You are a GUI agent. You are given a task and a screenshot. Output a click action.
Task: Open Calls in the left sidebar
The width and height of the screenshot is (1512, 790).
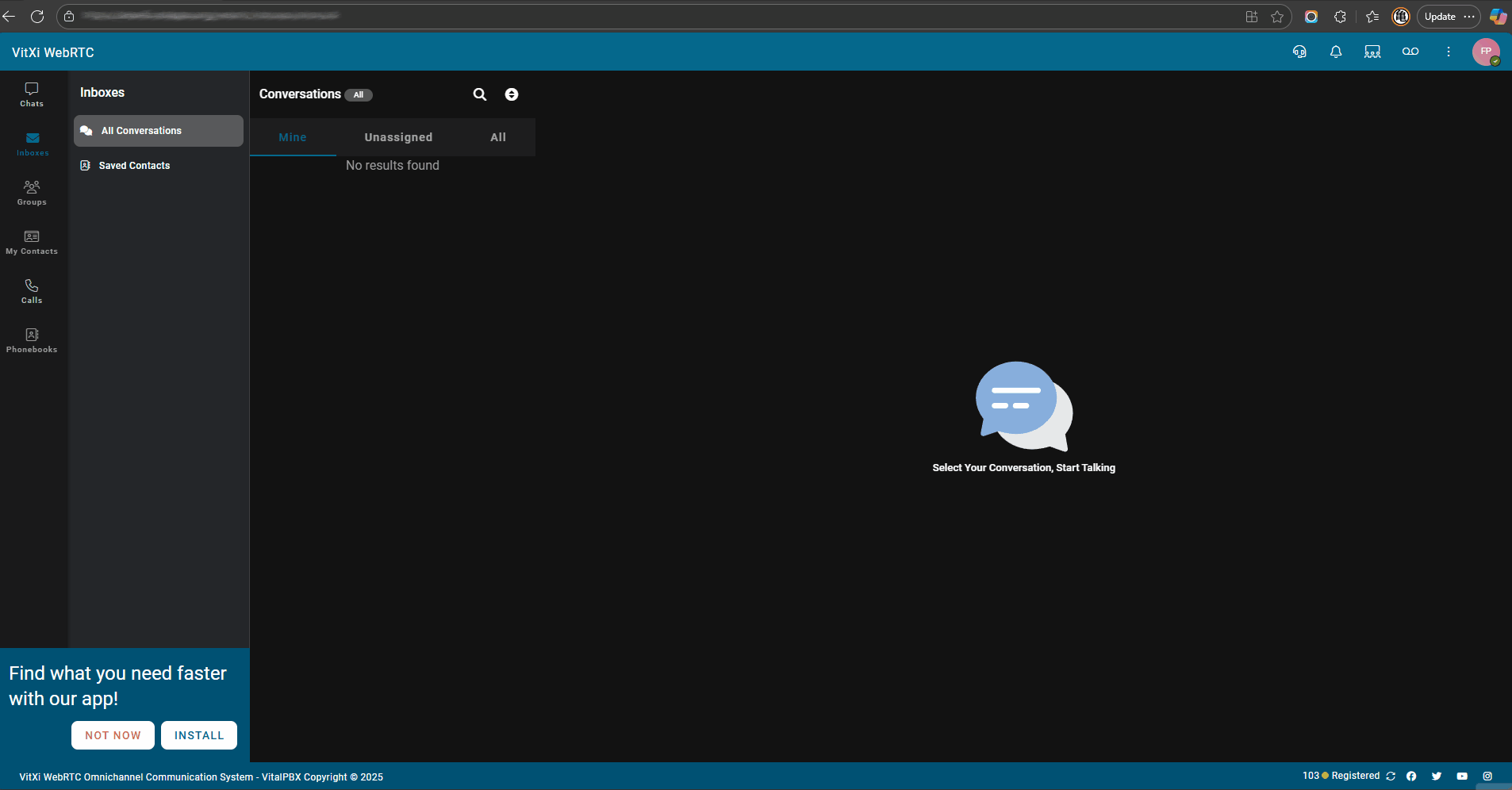point(32,291)
